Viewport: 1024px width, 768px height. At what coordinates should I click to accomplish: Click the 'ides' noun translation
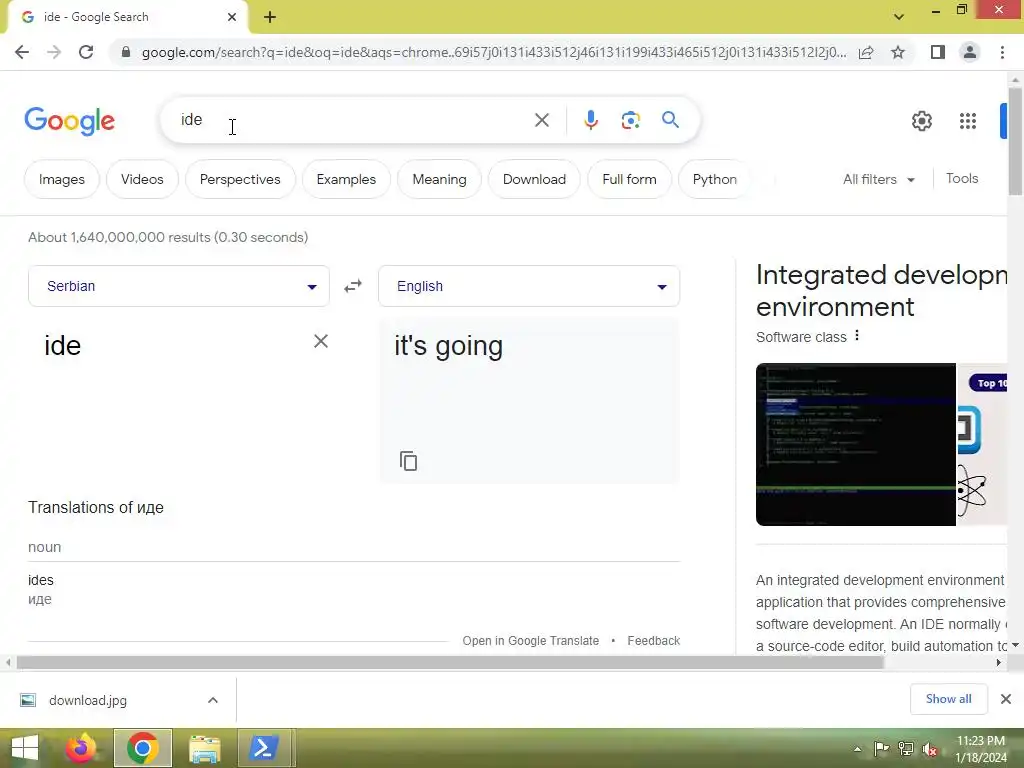click(x=40, y=580)
